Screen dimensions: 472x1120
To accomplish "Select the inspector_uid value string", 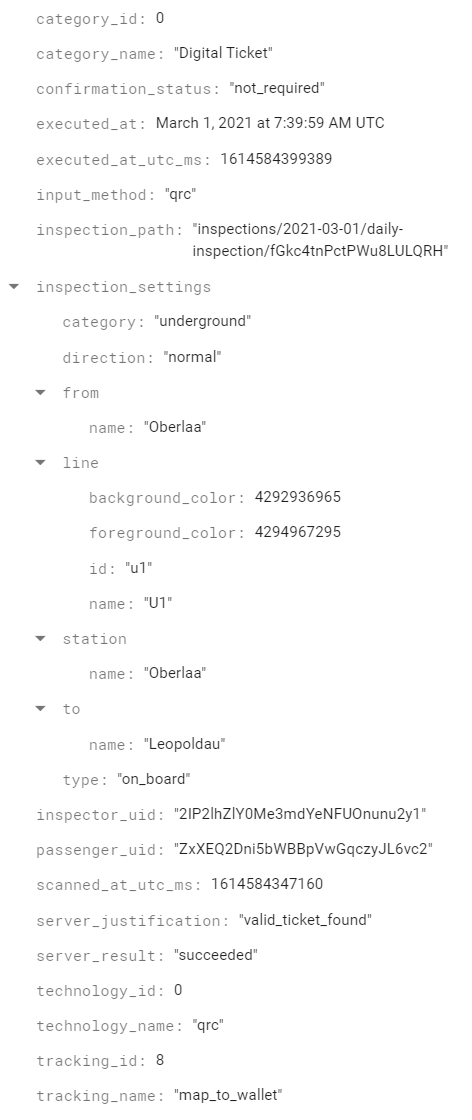I will (300, 814).
